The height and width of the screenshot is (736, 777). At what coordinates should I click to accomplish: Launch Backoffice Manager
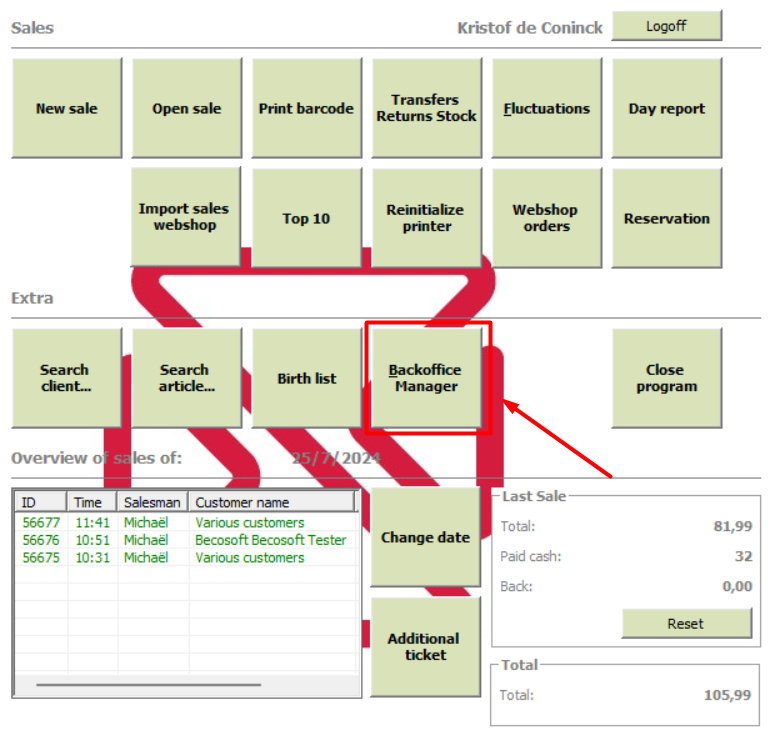pyautogui.click(x=427, y=378)
